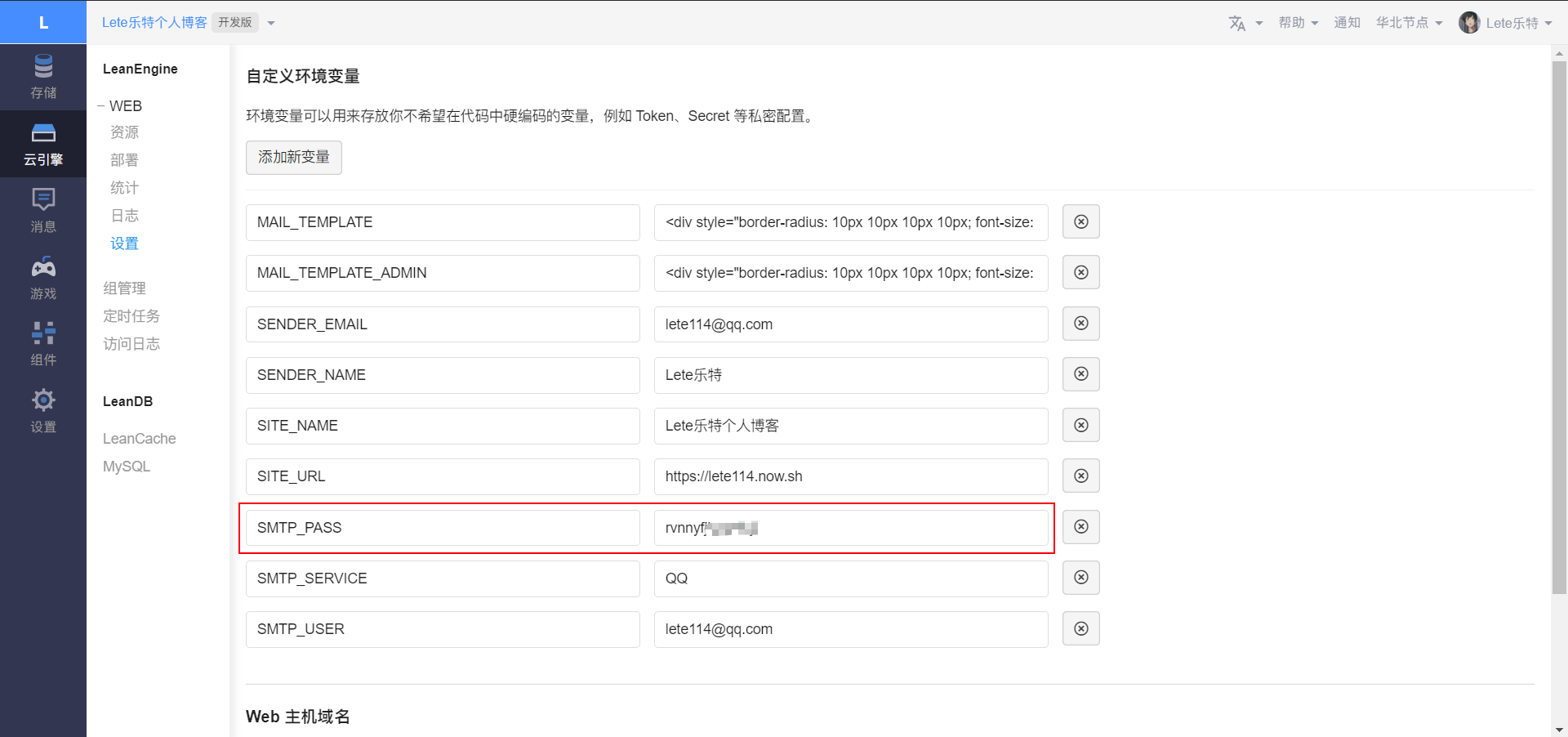The width and height of the screenshot is (1568, 737).
Task: Expand the 帮助 help menu
Action: [x=1298, y=23]
